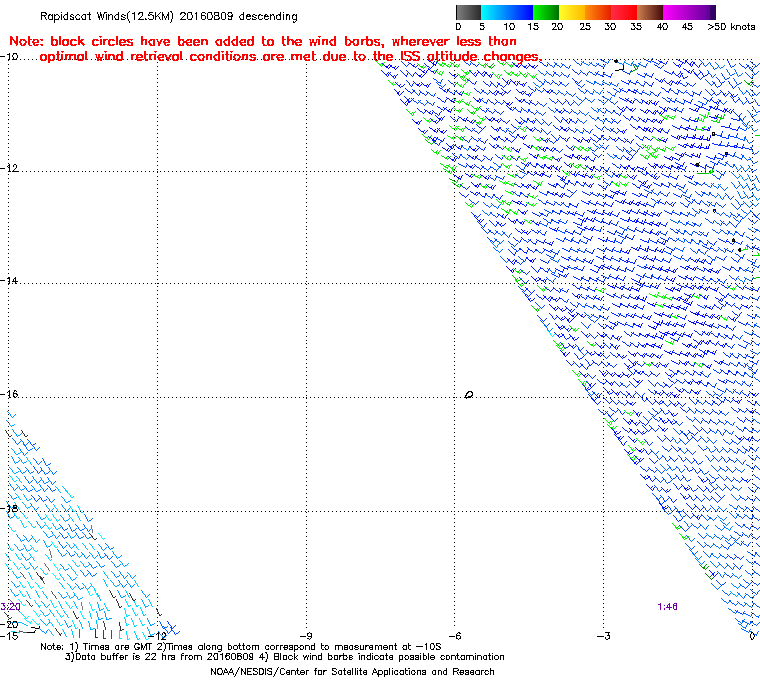The image size is (760, 688).
Task: Click the purple '3:20' swath time label
Action: click(10, 607)
